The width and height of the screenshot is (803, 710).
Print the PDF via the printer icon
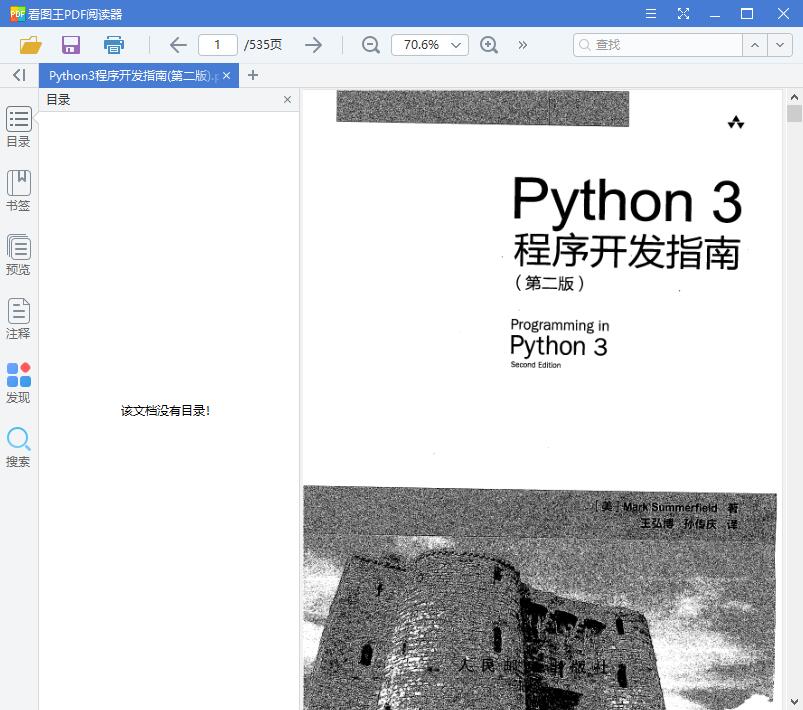pyautogui.click(x=113, y=45)
